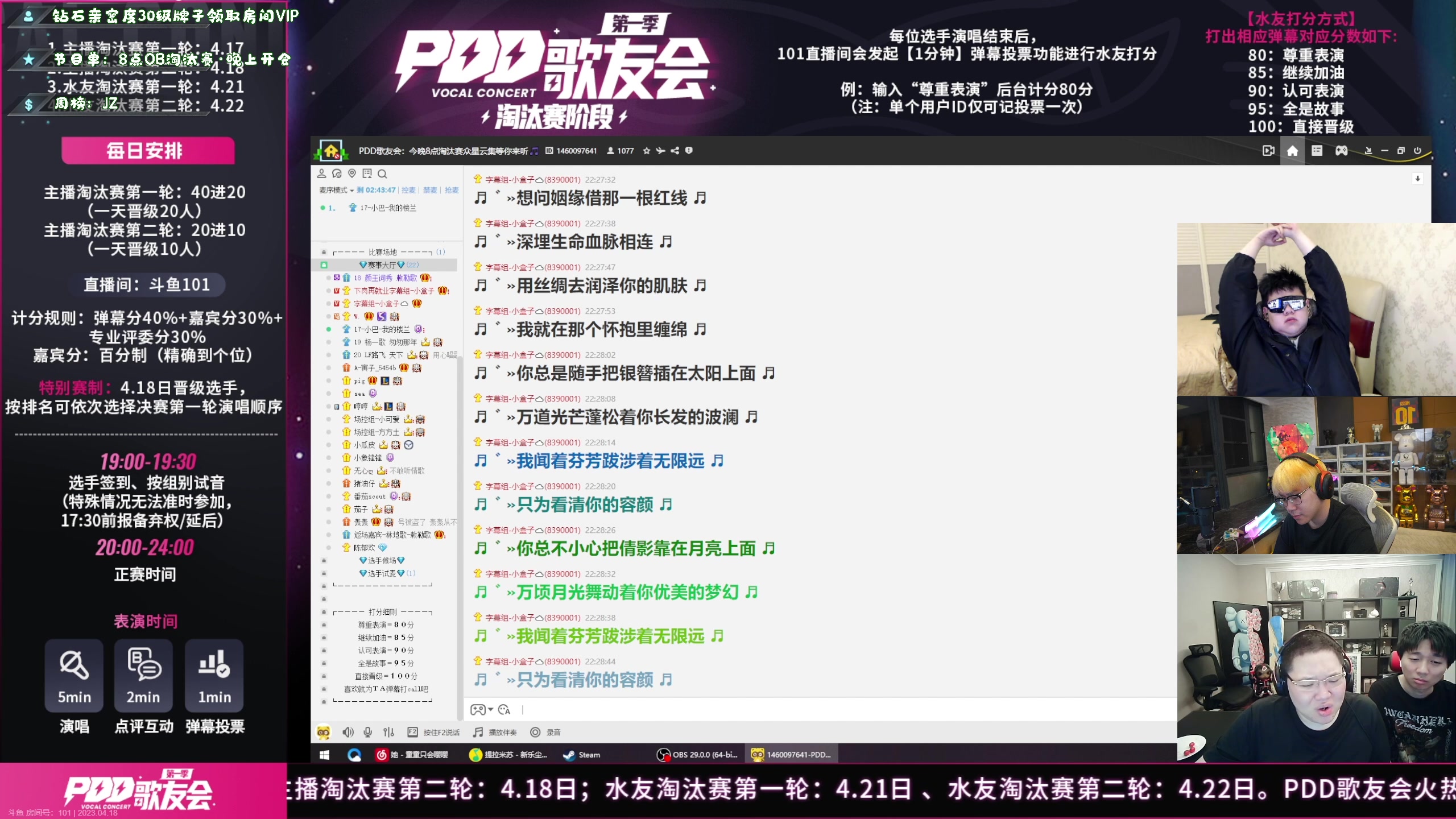
Task: Open the emoji picker in the chat input area
Action: [x=505, y=710]
